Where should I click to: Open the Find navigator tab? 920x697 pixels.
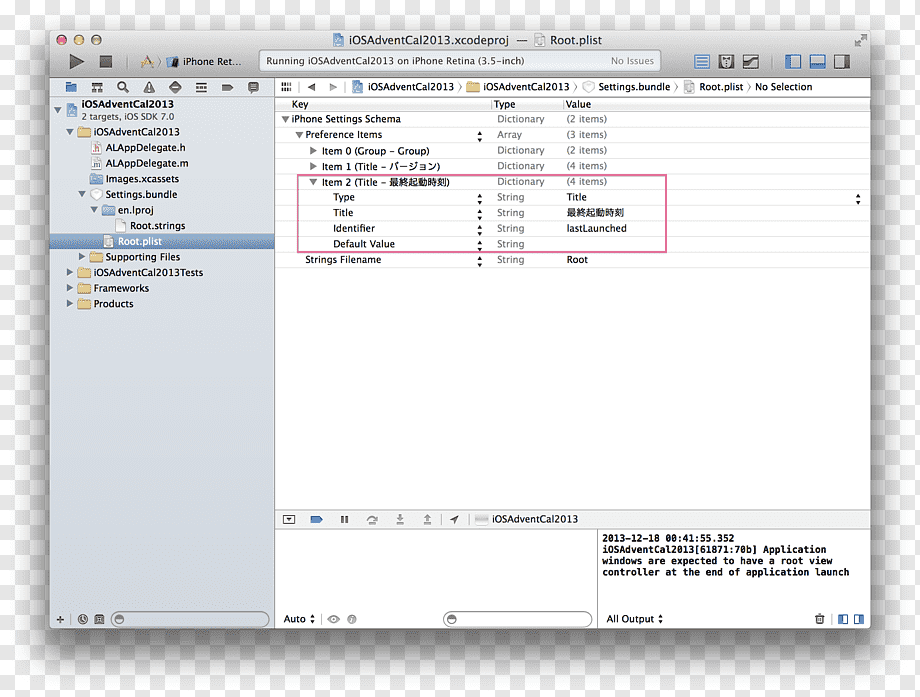pos(123,87)
